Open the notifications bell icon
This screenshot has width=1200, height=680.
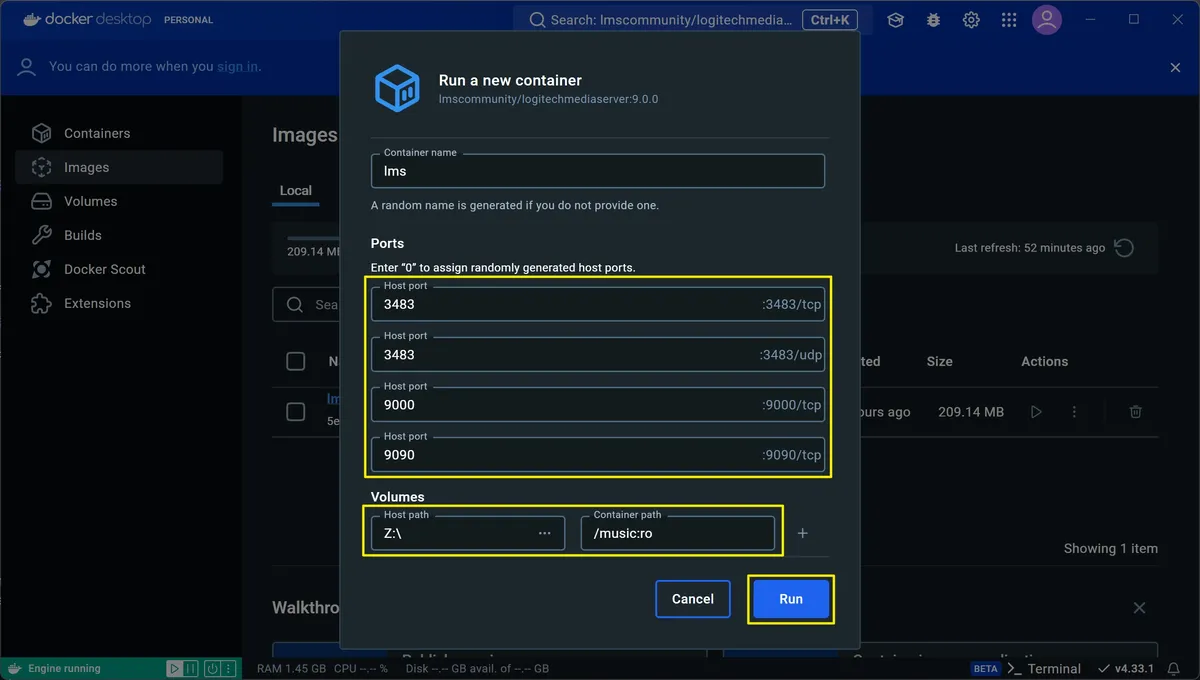(x=1174, y=668)
